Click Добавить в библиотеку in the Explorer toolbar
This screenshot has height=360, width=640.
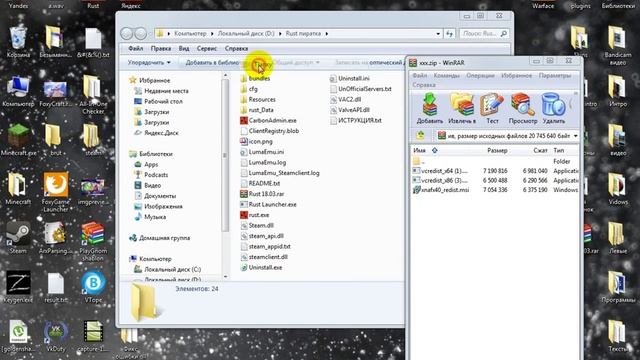point(213,62)
